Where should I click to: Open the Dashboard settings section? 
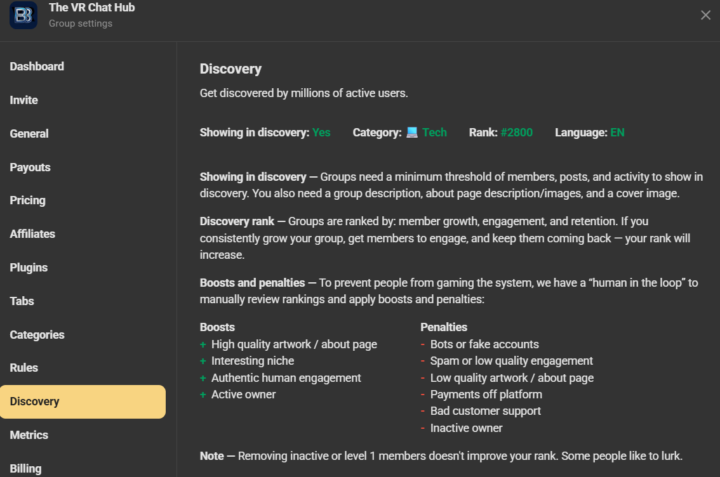point(37,67)
